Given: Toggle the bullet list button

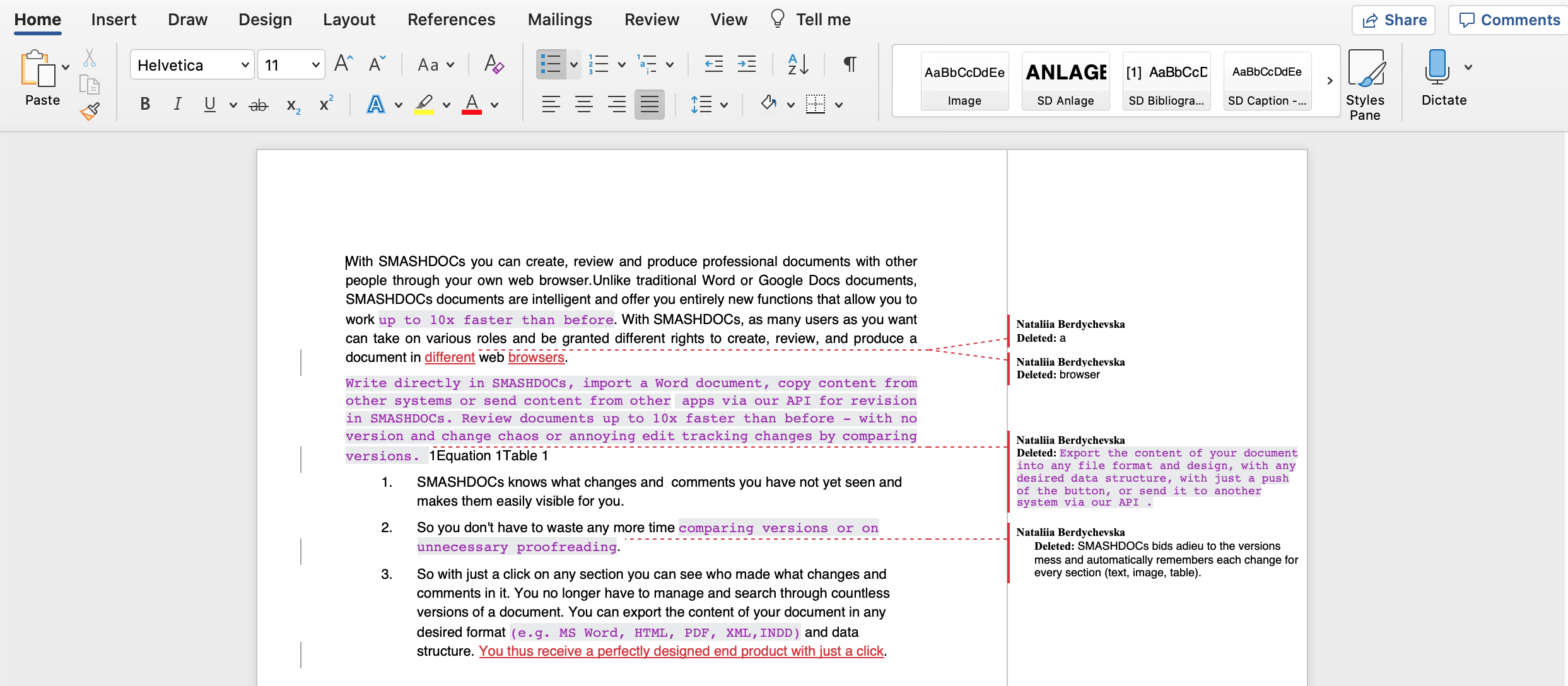Looking at the screenshot, I should point(550,64).
